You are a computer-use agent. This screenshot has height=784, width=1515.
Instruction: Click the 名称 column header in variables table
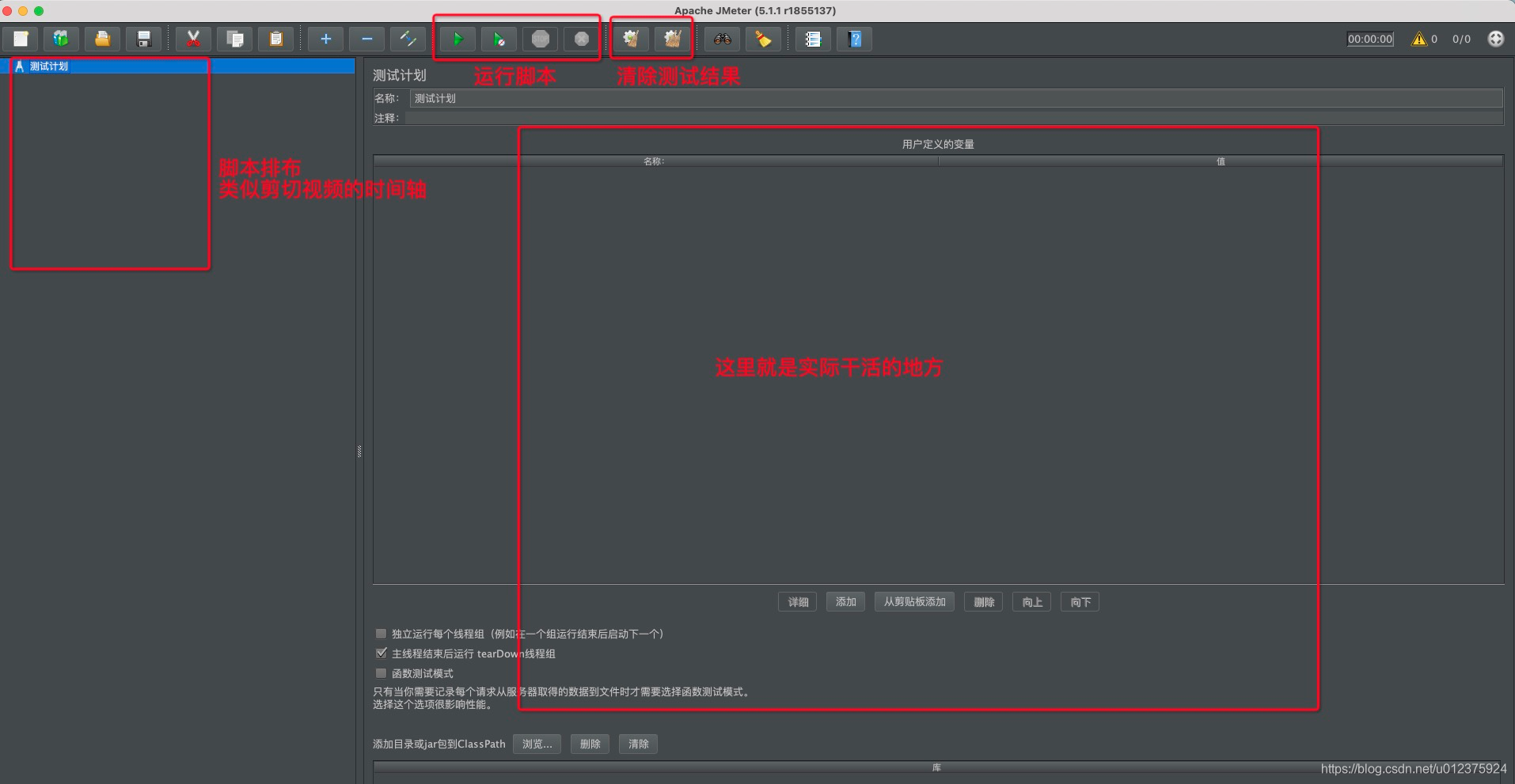[x=655, y=161]
